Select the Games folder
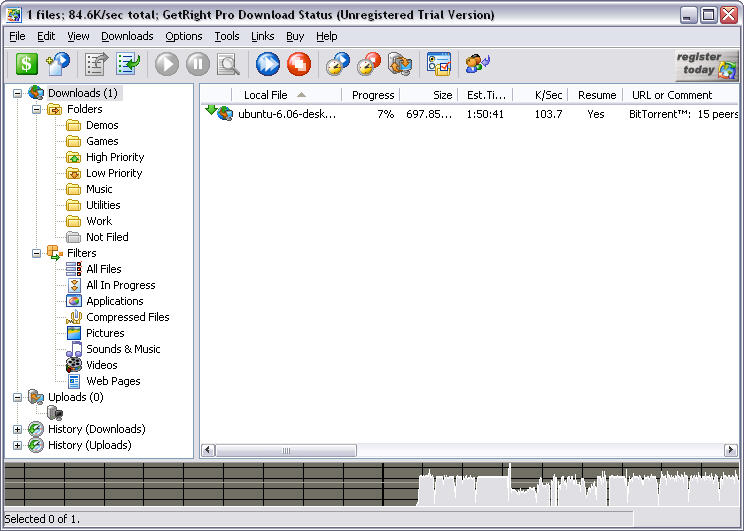Viewport: 744px width, 531px height. 102,141
